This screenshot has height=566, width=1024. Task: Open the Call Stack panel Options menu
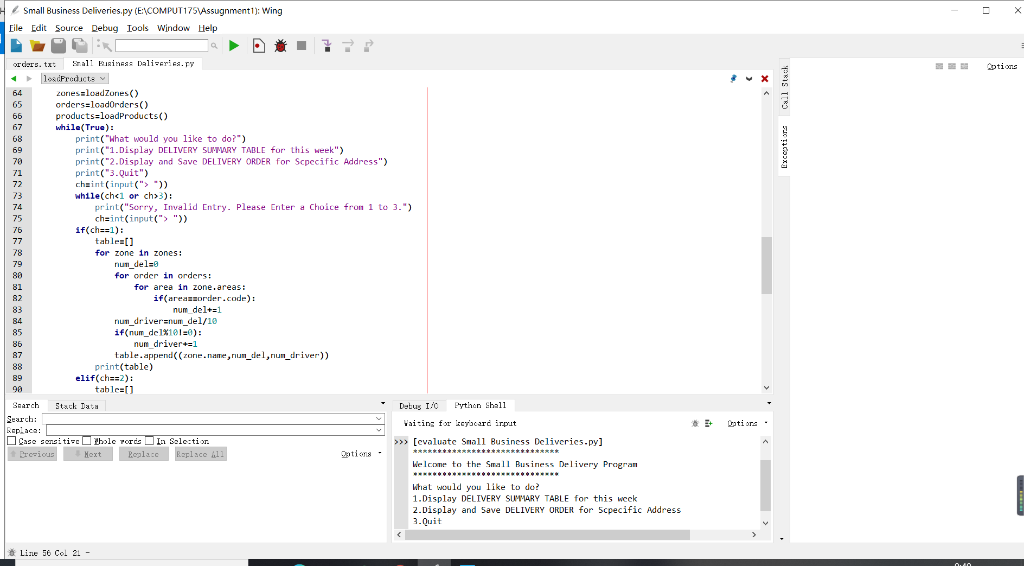point(1002,66)
